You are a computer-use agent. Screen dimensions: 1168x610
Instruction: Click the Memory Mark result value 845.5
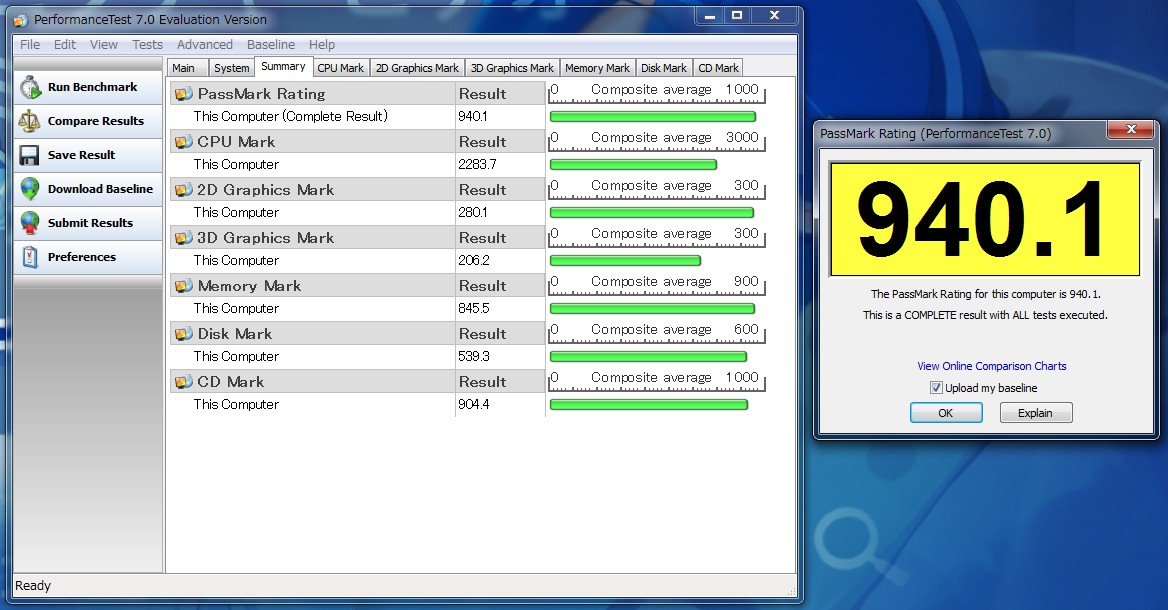click(474, 308)
